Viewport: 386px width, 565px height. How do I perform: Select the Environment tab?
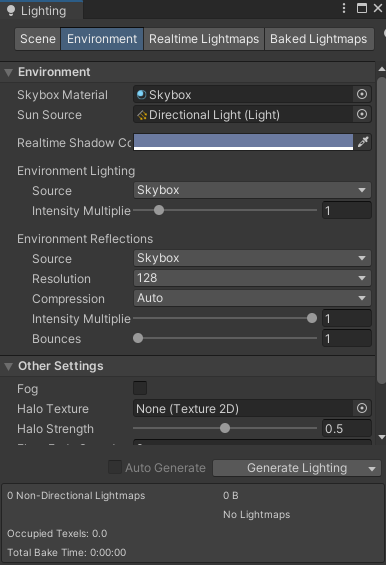[x=102, y=39]
